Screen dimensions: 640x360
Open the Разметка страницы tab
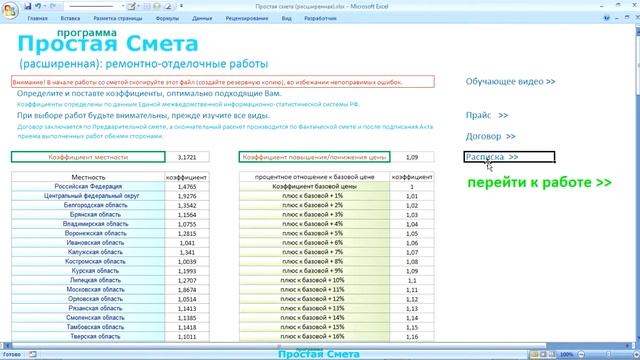pos(118,18)
